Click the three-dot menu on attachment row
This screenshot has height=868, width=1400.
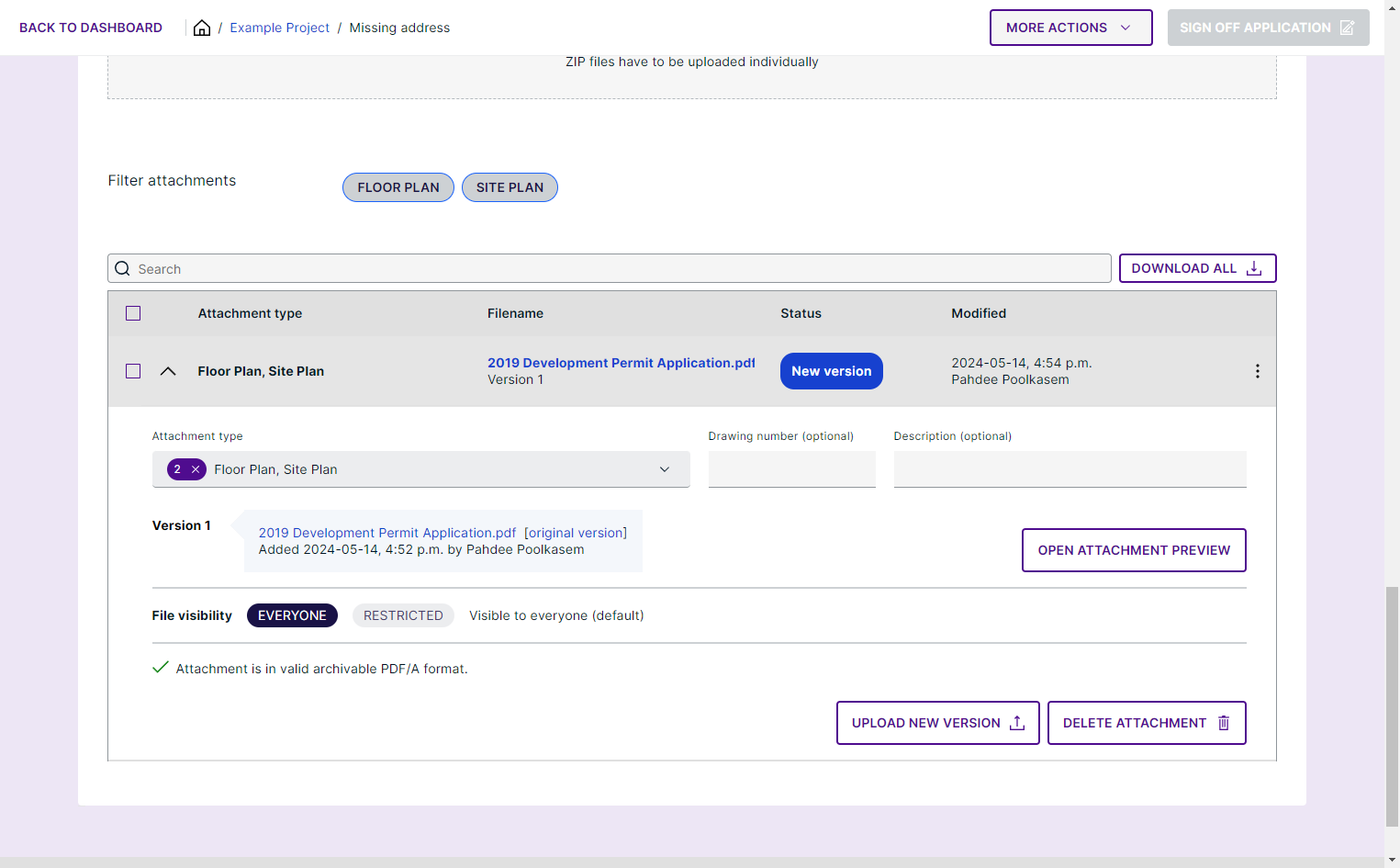coord(1257,371)
